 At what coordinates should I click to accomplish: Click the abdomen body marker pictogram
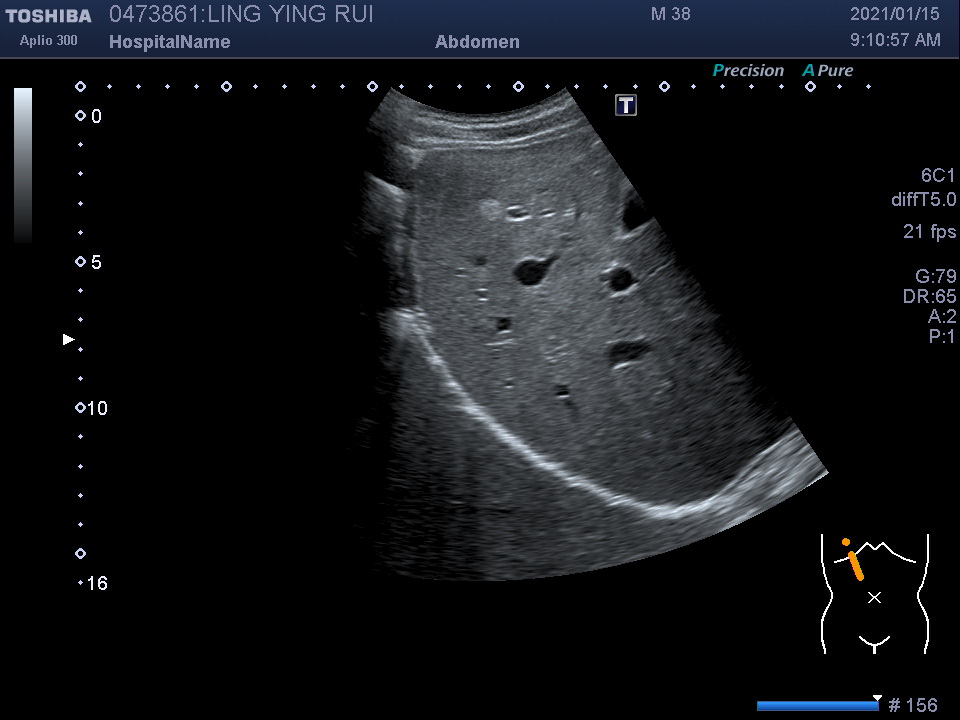pyautogui.click(x=874, y=593)
